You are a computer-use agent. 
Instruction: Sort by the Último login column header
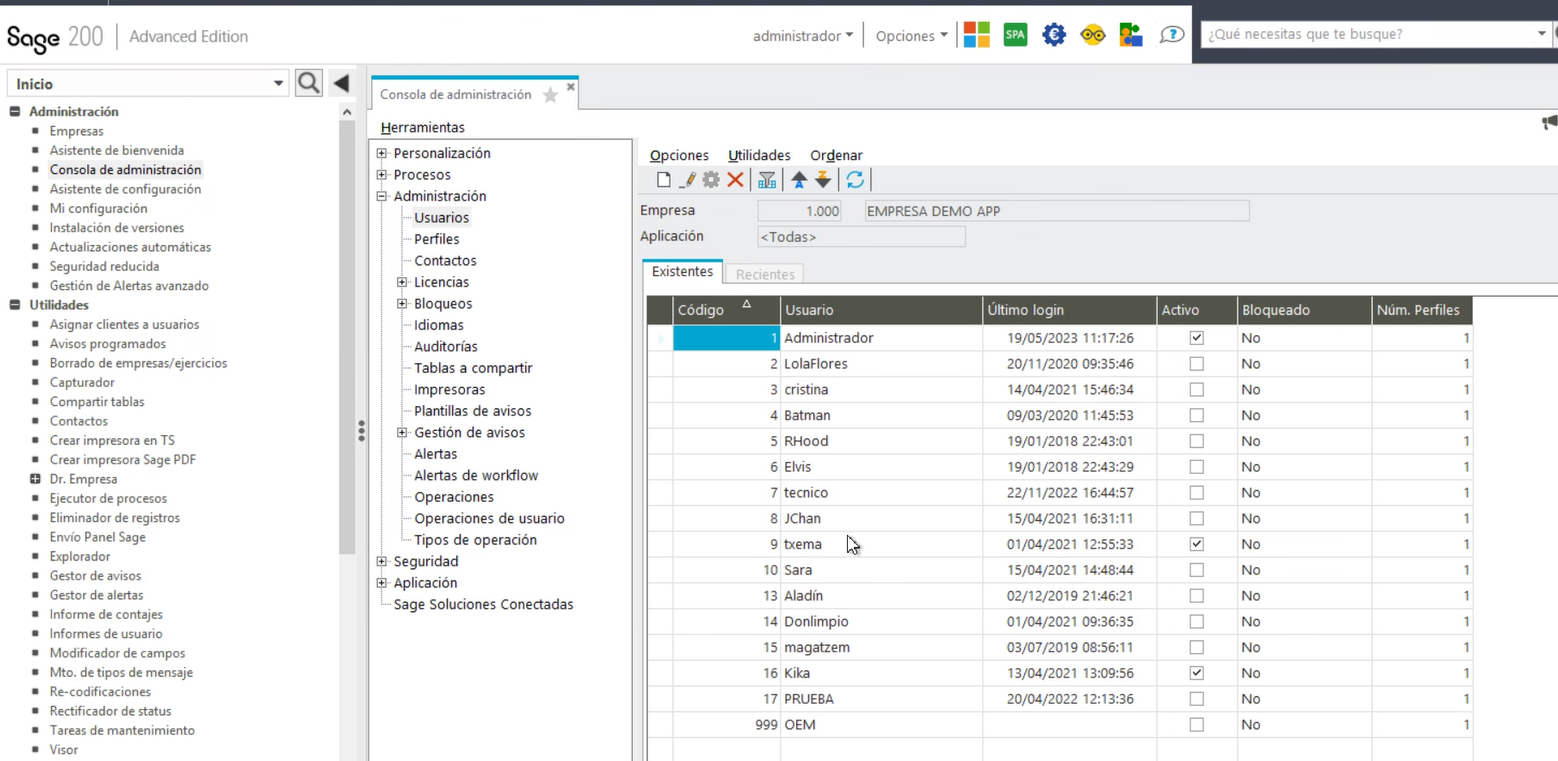[x=1069, y=310]
